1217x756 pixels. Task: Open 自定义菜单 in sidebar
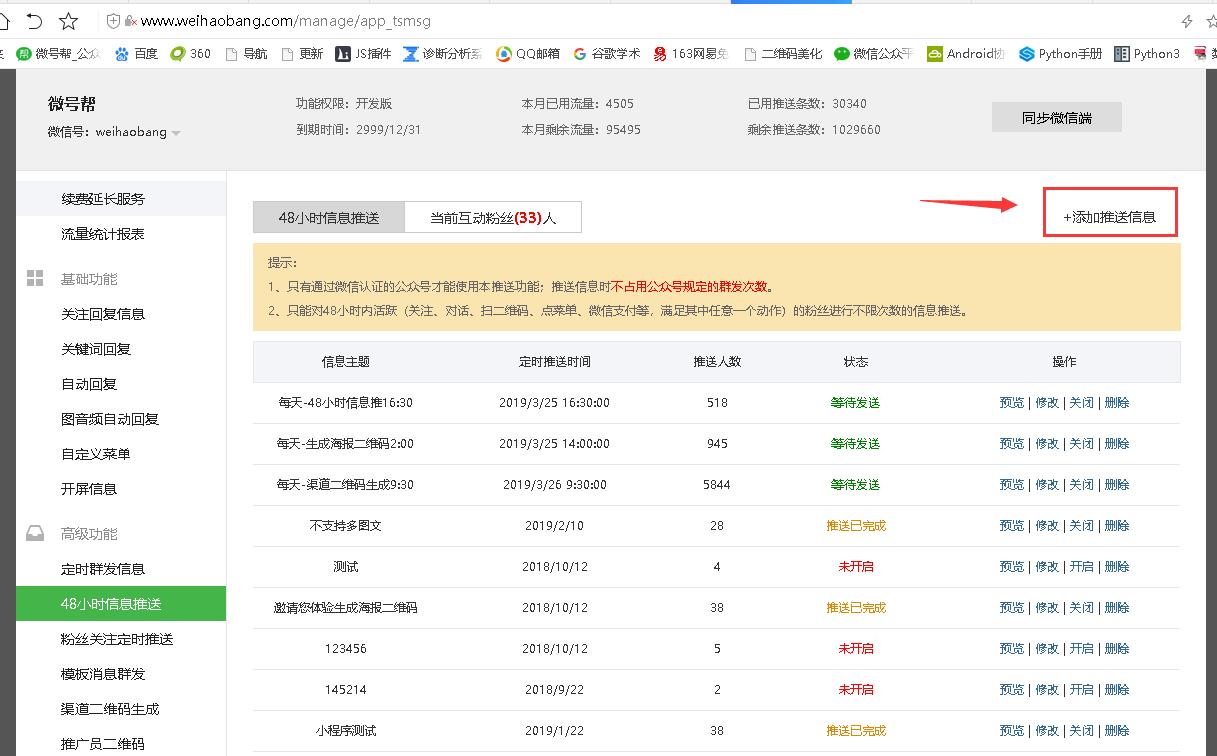[96, 454]
